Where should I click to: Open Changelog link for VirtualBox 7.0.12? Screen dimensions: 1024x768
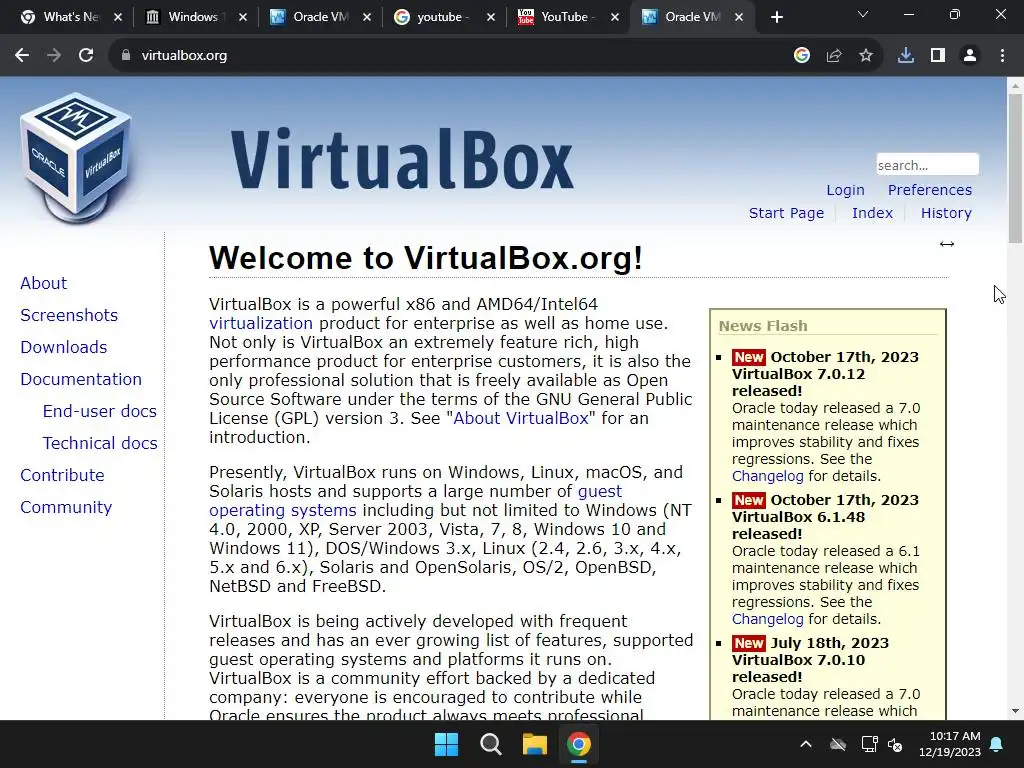767,476
